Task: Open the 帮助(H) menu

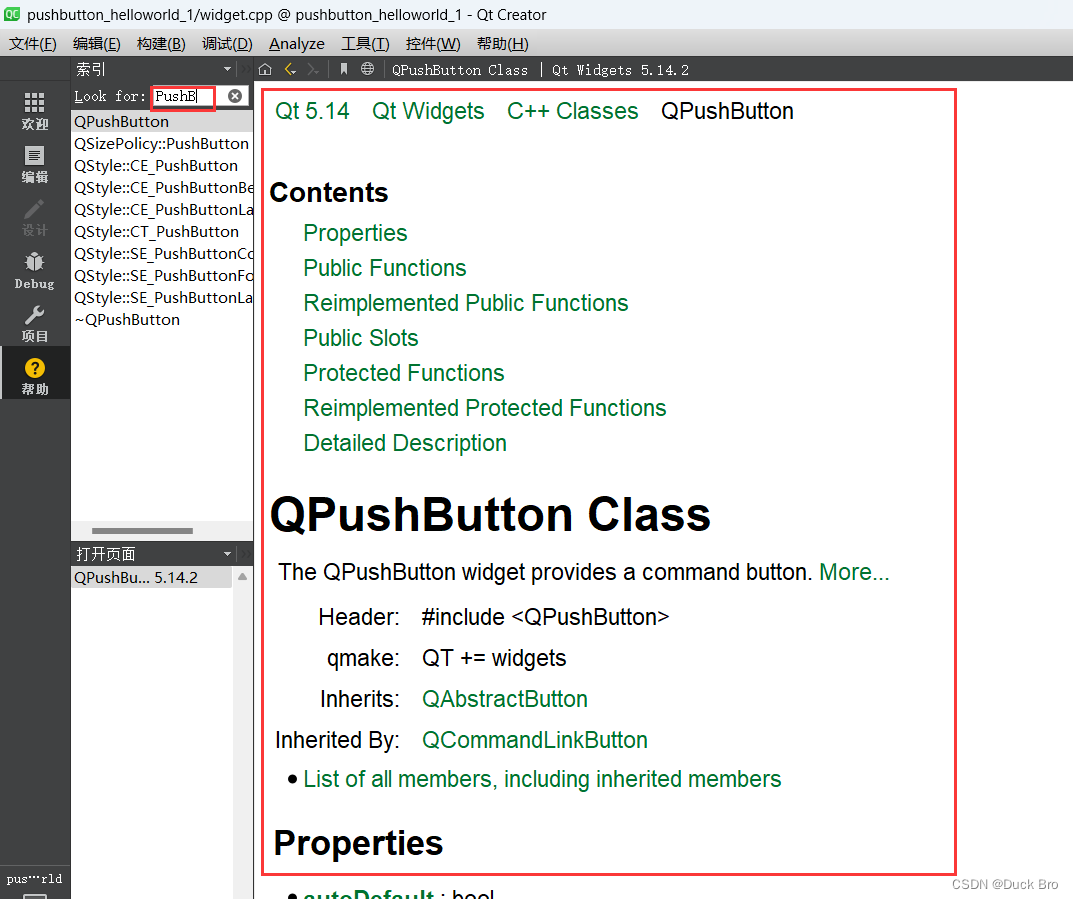Action: (502, 44)
